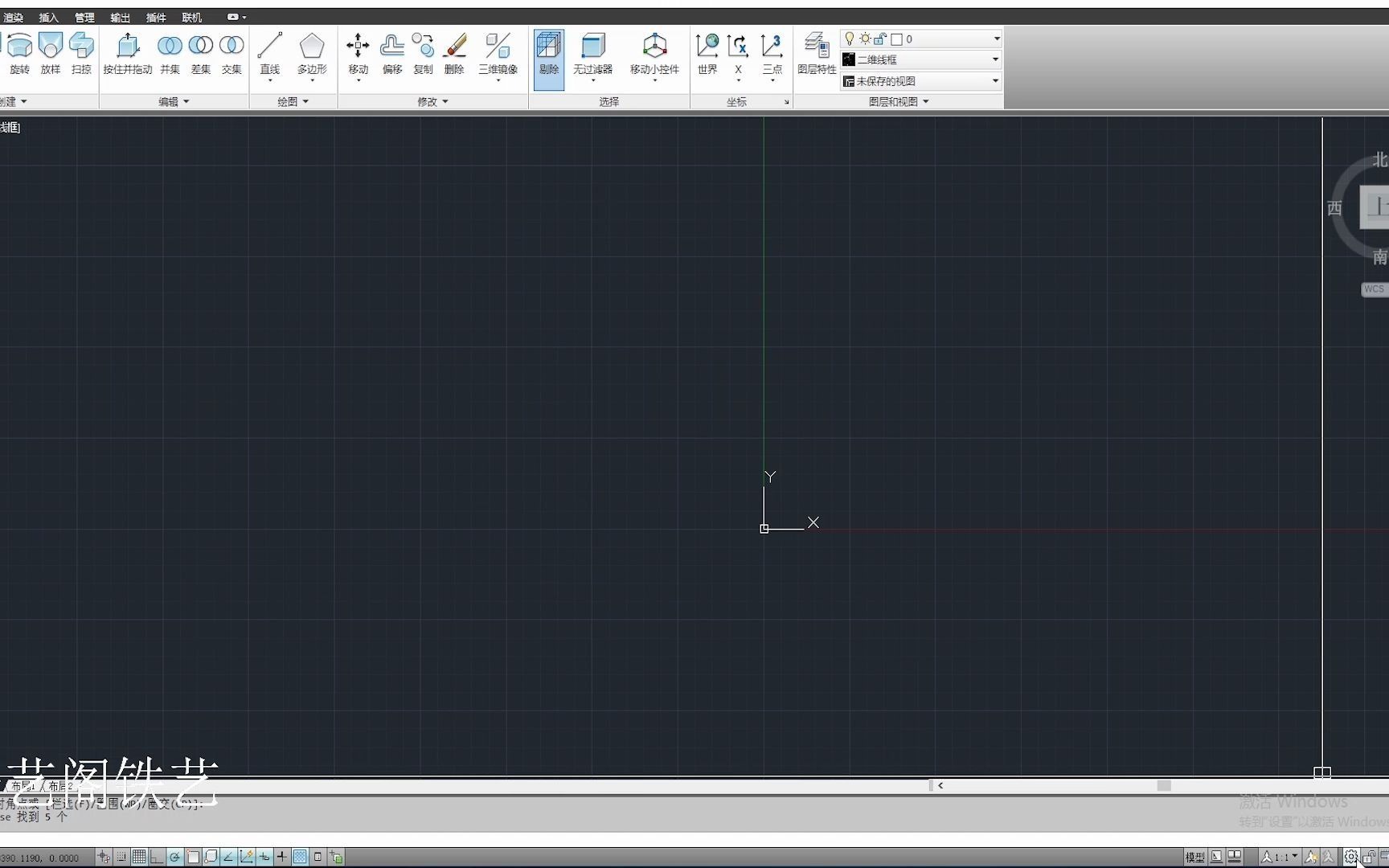1389x868 pixels.
Task: Select the 直线 (Line) drawing tool
Action: coord(270,48)
